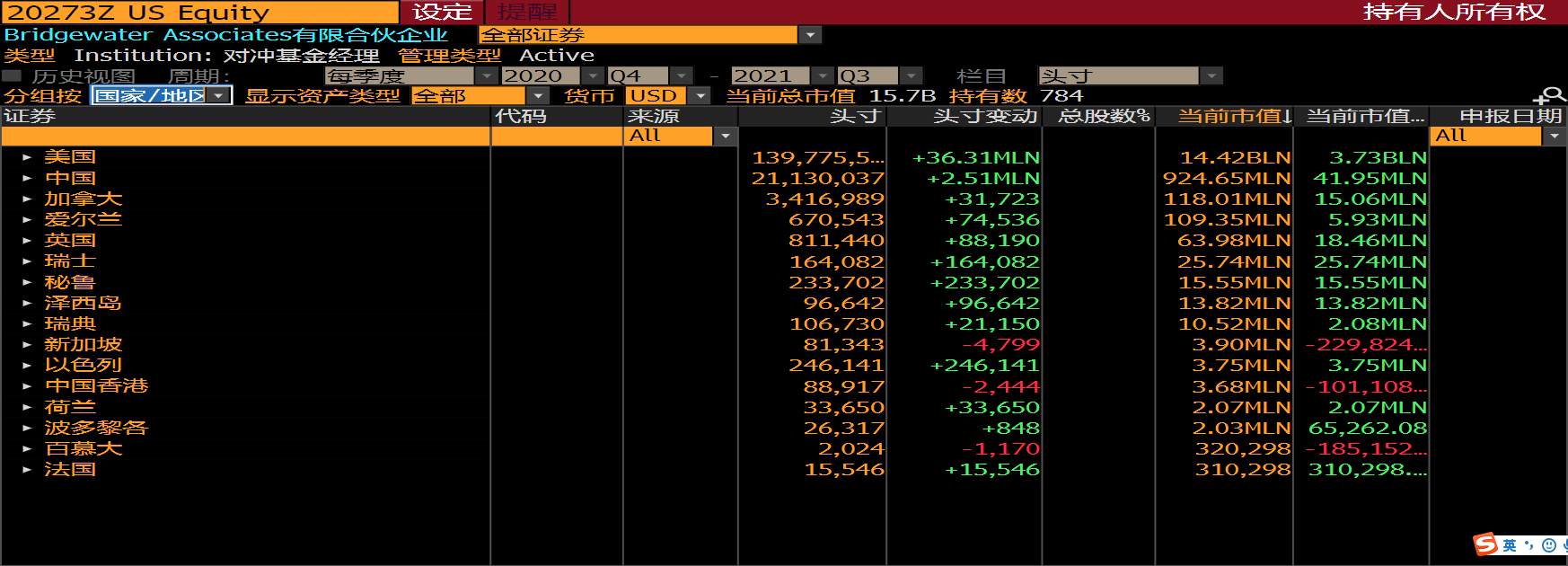Viewport: 1568px width, 566px height.
Task: Open the start quarter Q4 dropdown
Action: click(682, 76)
